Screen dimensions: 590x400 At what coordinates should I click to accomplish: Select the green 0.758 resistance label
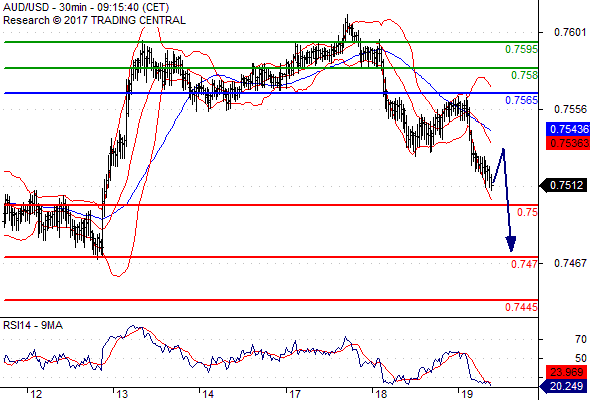pos(524,75)
